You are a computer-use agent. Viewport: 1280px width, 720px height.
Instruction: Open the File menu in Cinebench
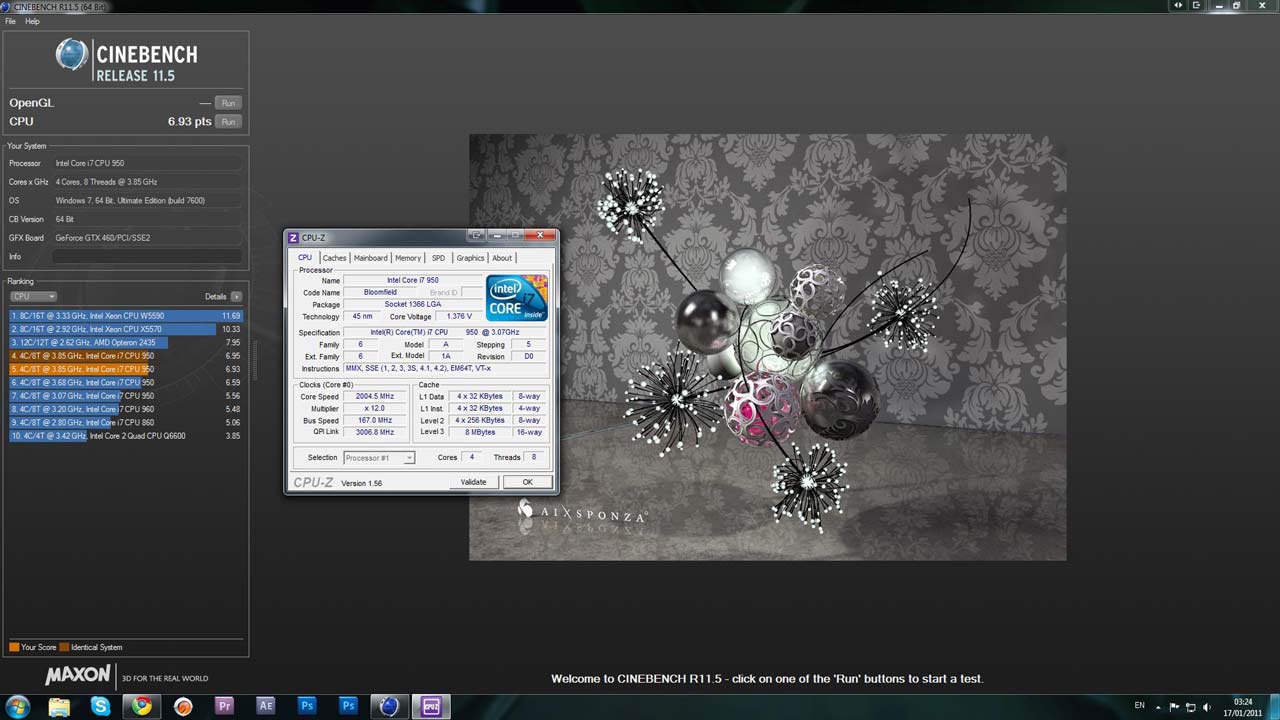click(11, 21)
